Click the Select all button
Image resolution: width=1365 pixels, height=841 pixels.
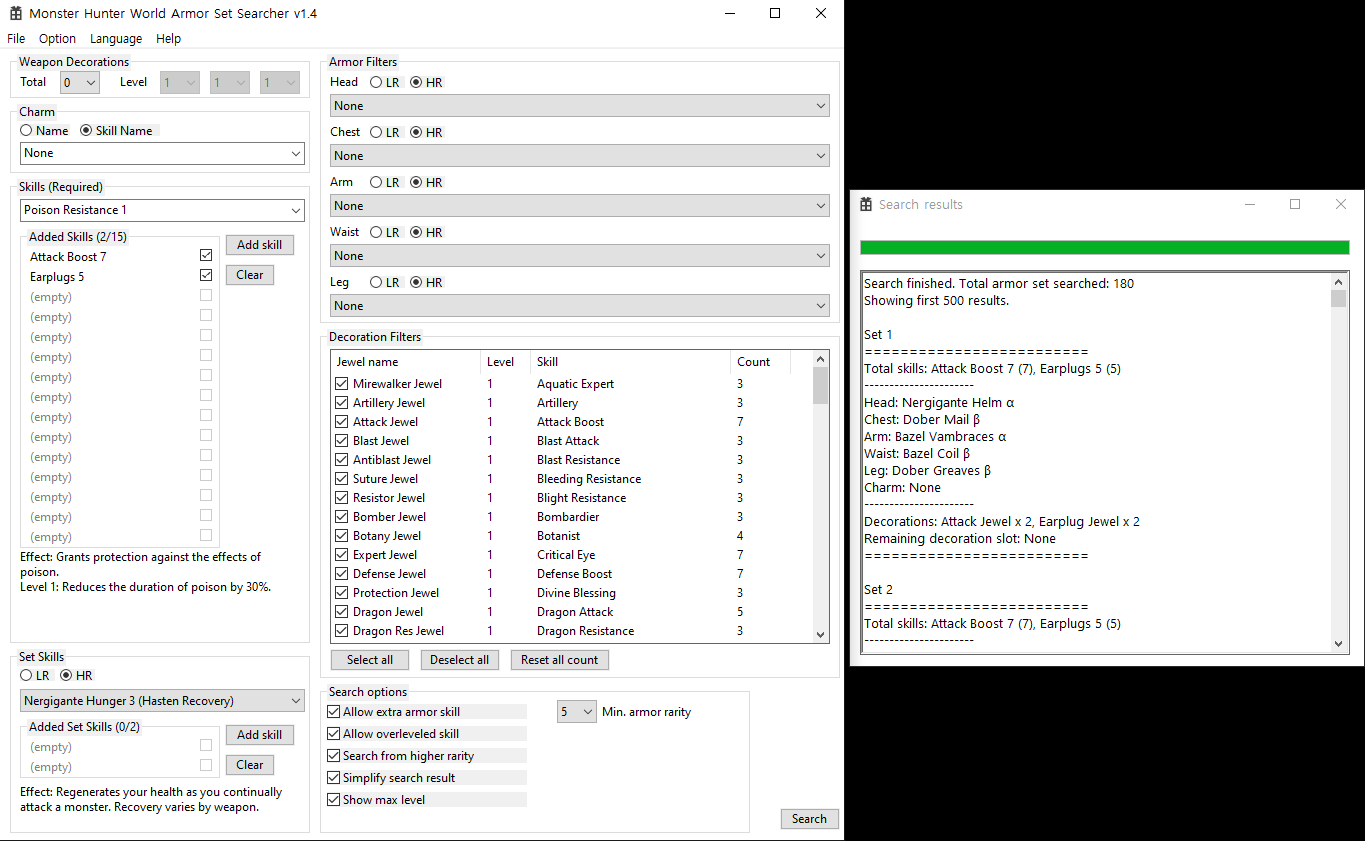pyautogui.click(x=370, y=660)
